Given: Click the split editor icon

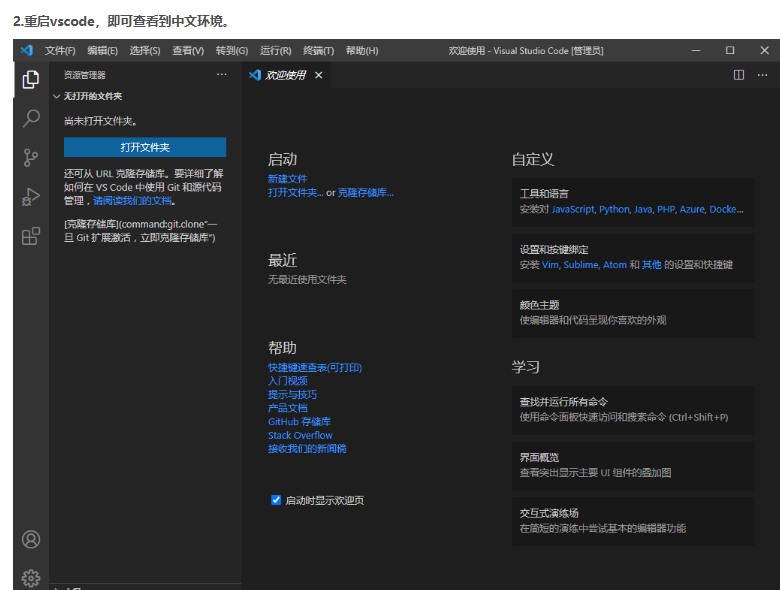Looking at the screenshot, I should pyautogui.click(x=739, y=75).
